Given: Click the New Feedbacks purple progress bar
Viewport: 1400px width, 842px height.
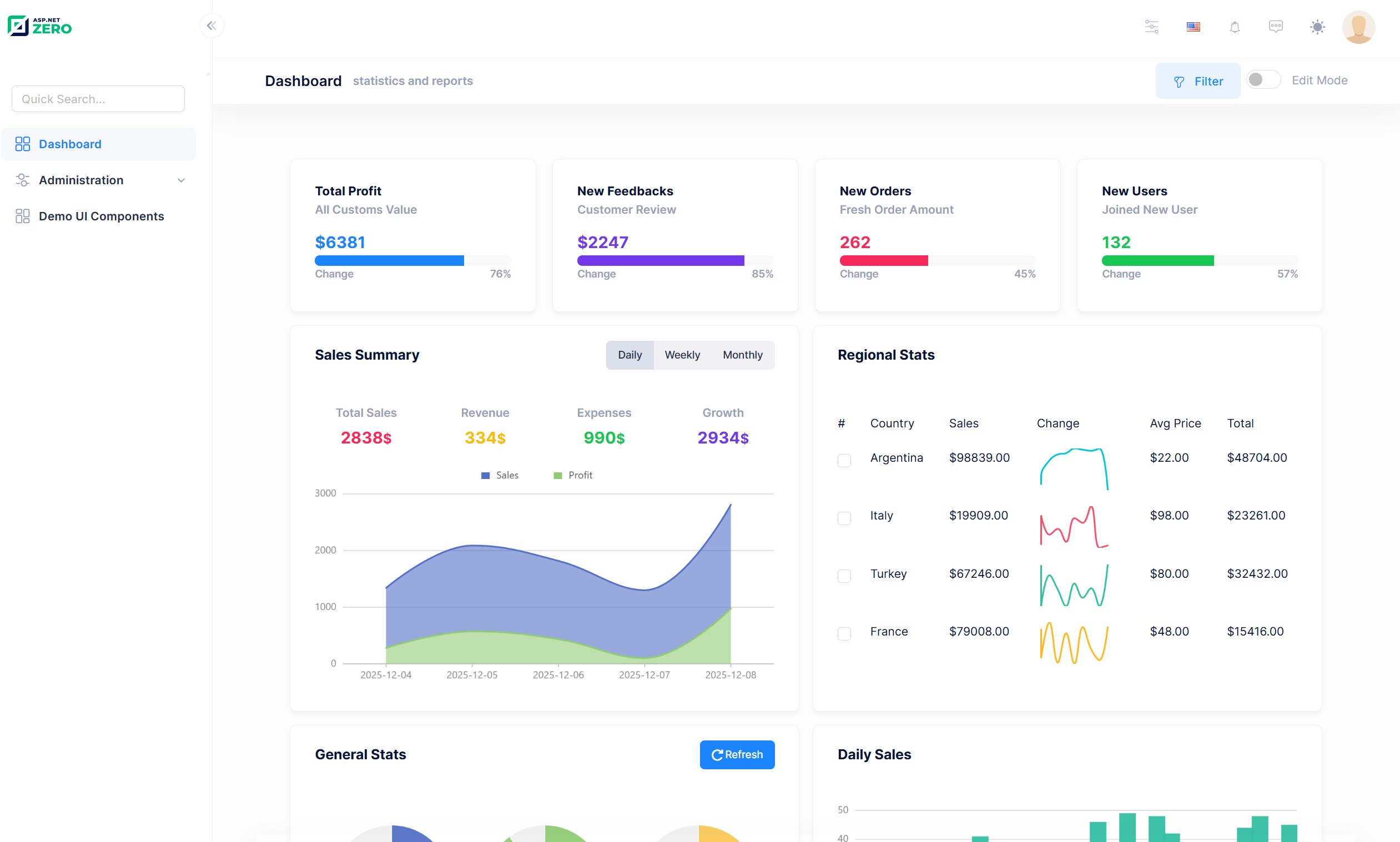Looking at the screenshot, I should [x=661, y=260].
